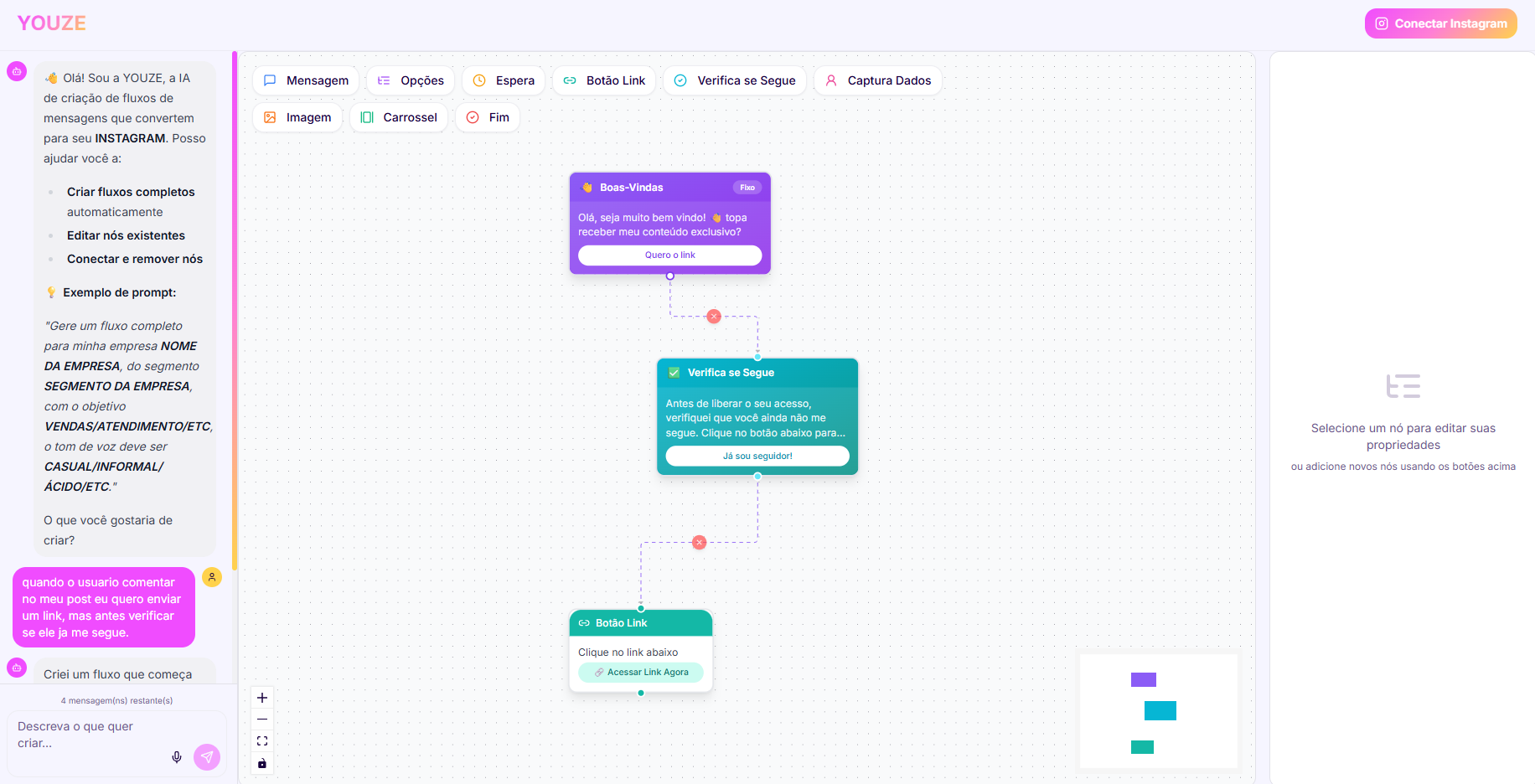Click the "Criar fluxos completos" text
Viewport: 1535px width, 784px height.
pos(131,192)
